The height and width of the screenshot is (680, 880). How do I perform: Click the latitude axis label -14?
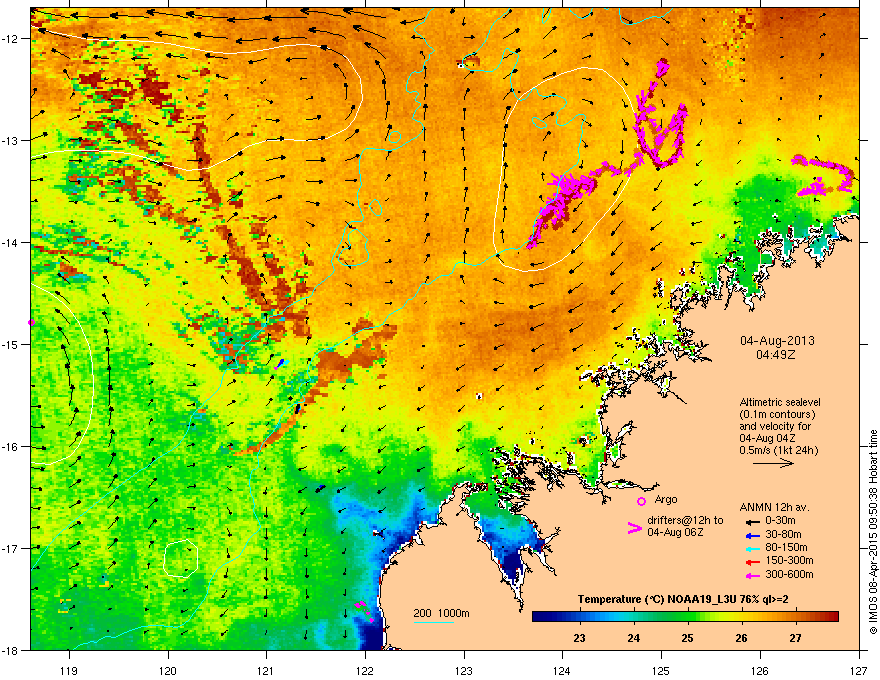(x=11, y=242)
